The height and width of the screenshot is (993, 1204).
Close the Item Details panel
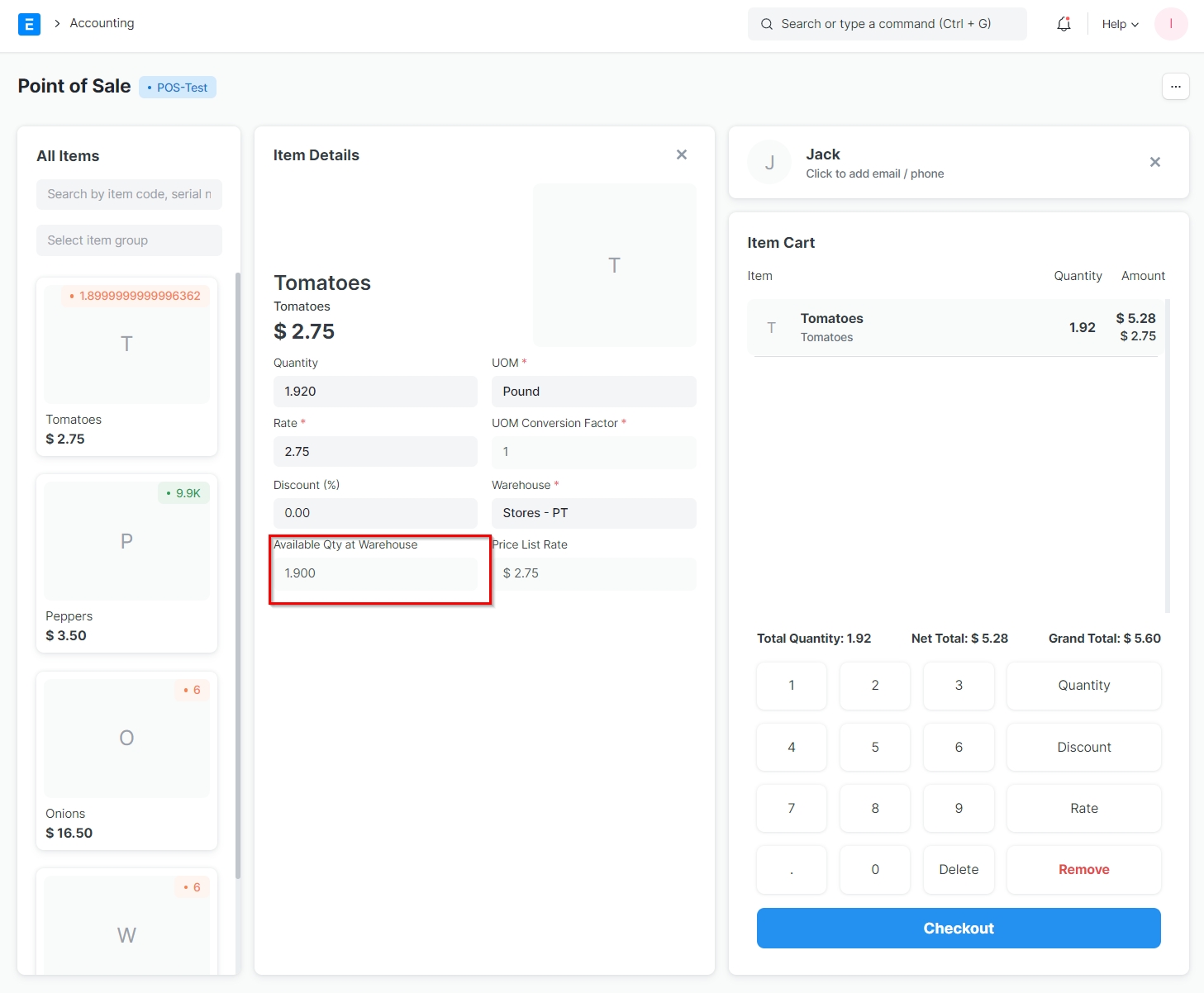pyautogui.click(x=681, y=154)
